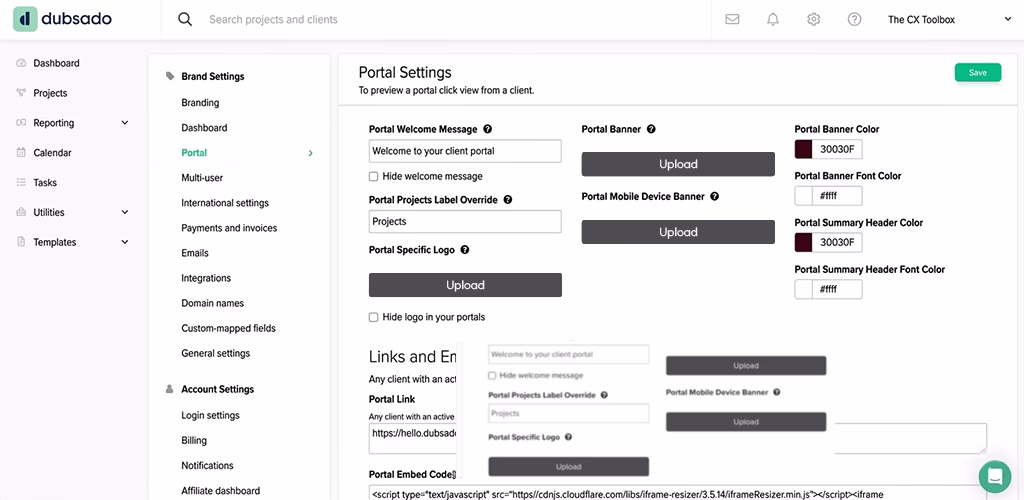The height and width of the screenshot is (500, 1024).
Task: Expand the Reporting sidebar menu
Action: [125, 123]
